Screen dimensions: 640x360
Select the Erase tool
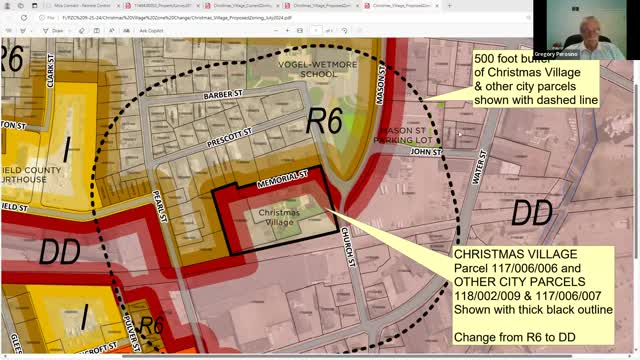pyautogui.click(x=82, y=31)
